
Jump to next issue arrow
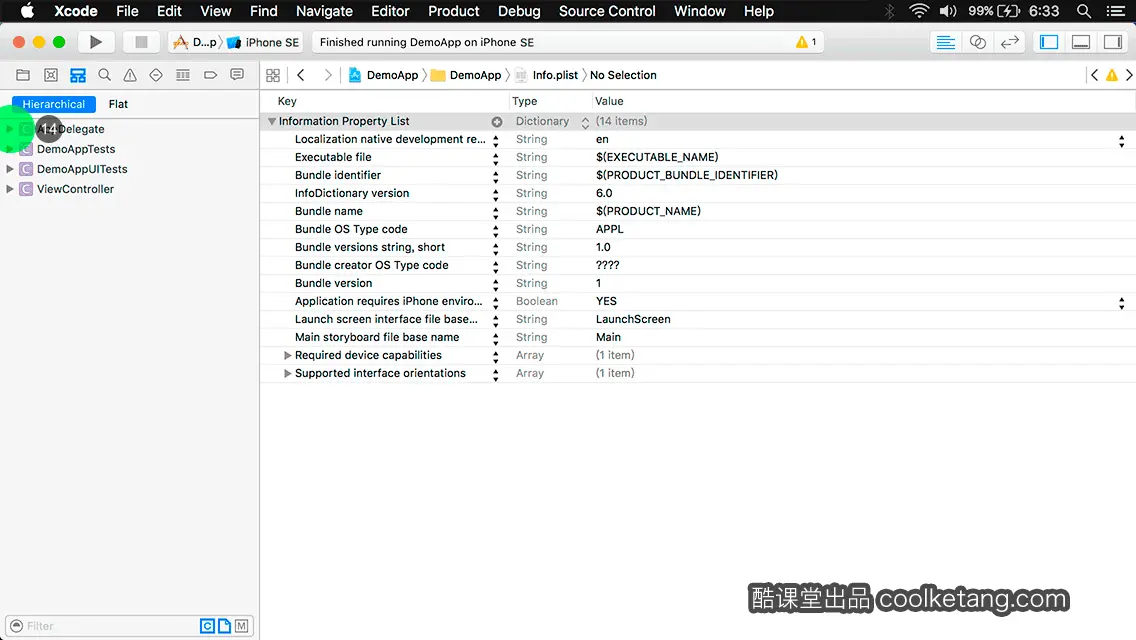coord(1129,75)
